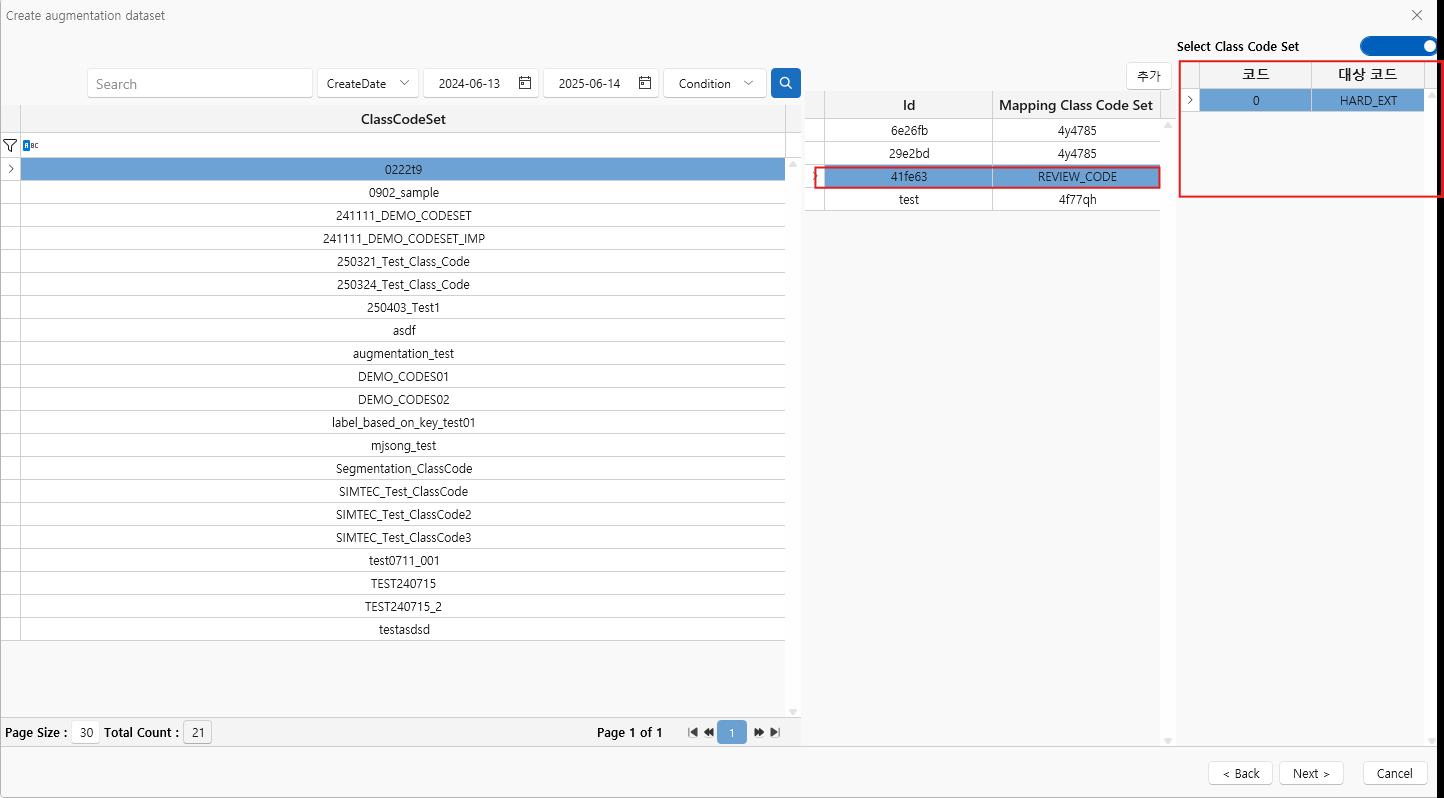Image resolution: width=1444 pixels, height=798 pixels.
Task: Open calendar picker for 2025-06-14 end date
Action: pyautogui.click(x=645, y=83)
